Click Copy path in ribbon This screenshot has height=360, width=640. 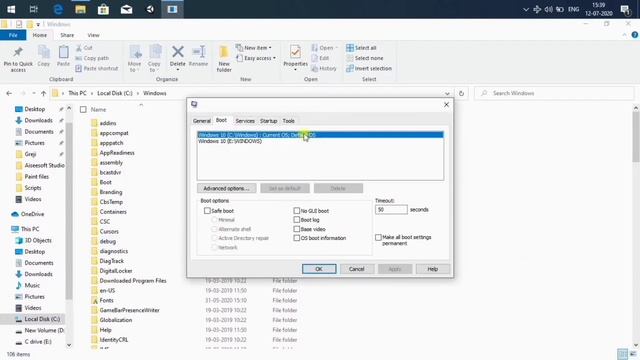pyautogui.click(x=92, y=58)
